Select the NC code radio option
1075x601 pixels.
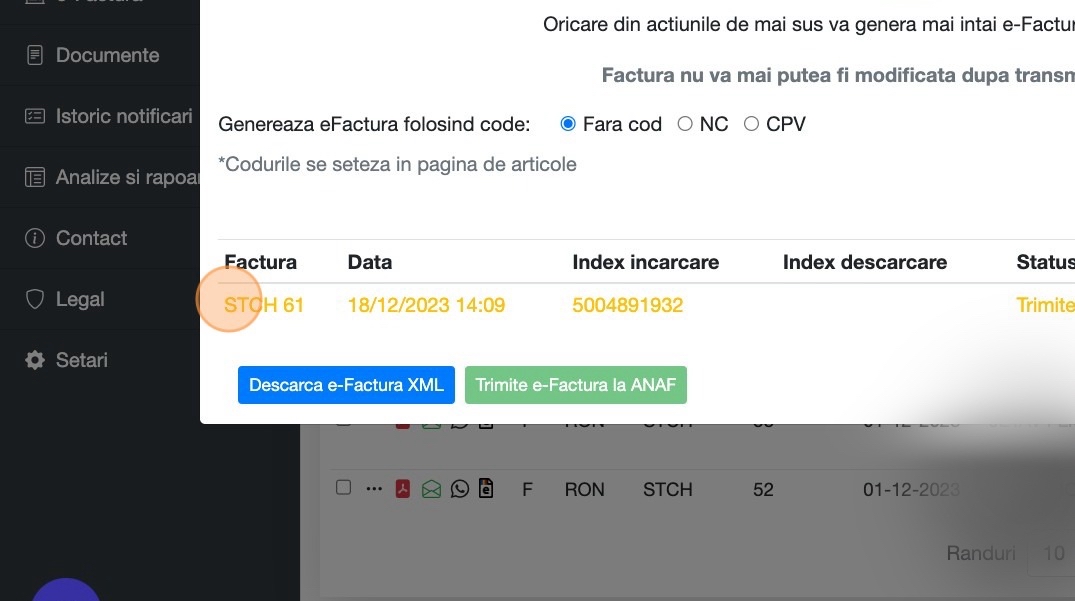pos(685,124)
